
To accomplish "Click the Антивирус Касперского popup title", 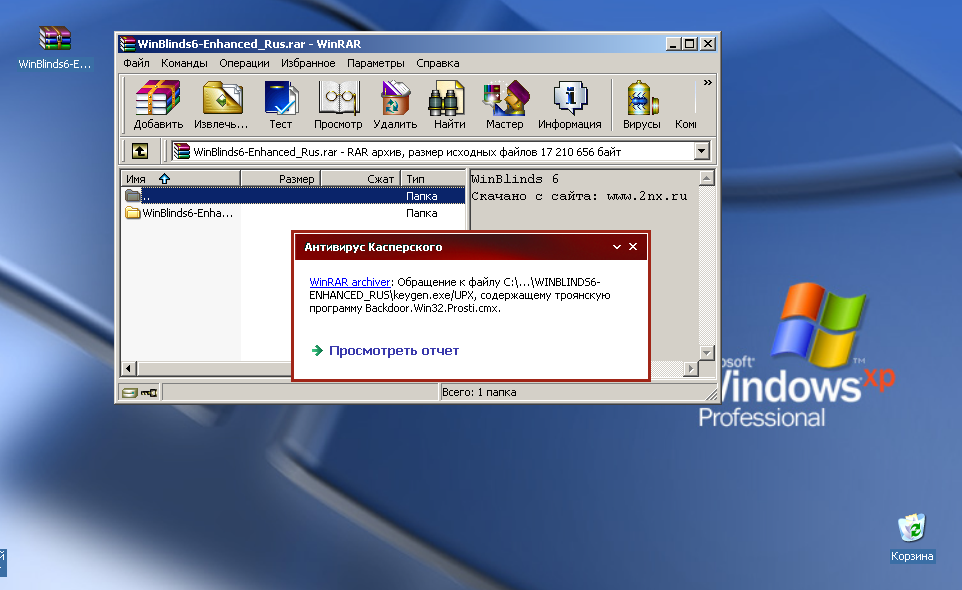I will (x=373, y=247).
